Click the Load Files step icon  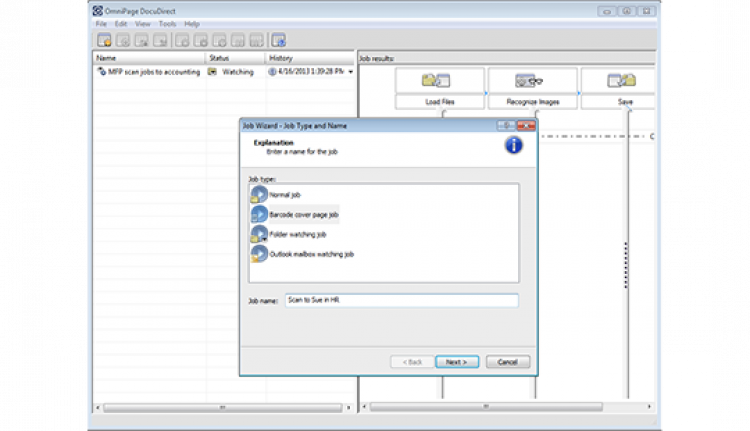click(436, 80)
